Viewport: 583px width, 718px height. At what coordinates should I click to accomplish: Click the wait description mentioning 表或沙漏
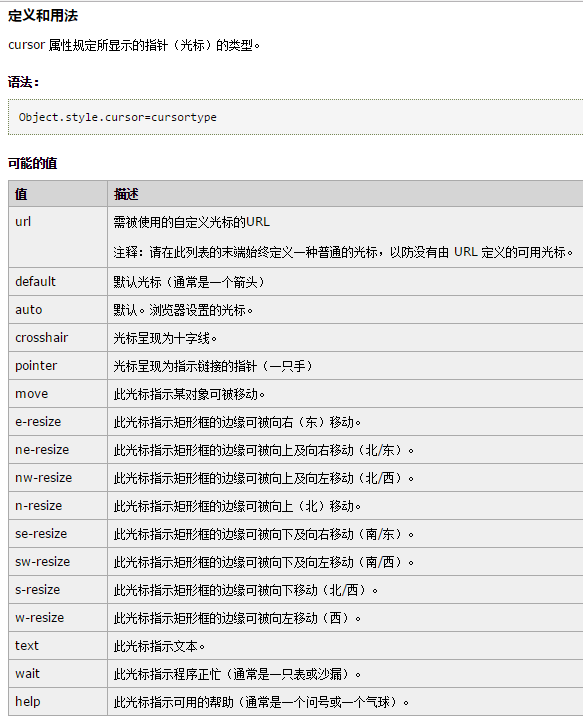pos(237,674)
